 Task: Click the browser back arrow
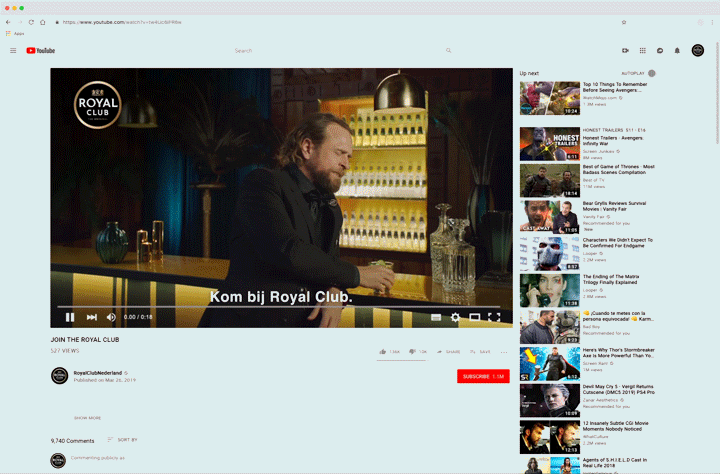click(8, 22)
